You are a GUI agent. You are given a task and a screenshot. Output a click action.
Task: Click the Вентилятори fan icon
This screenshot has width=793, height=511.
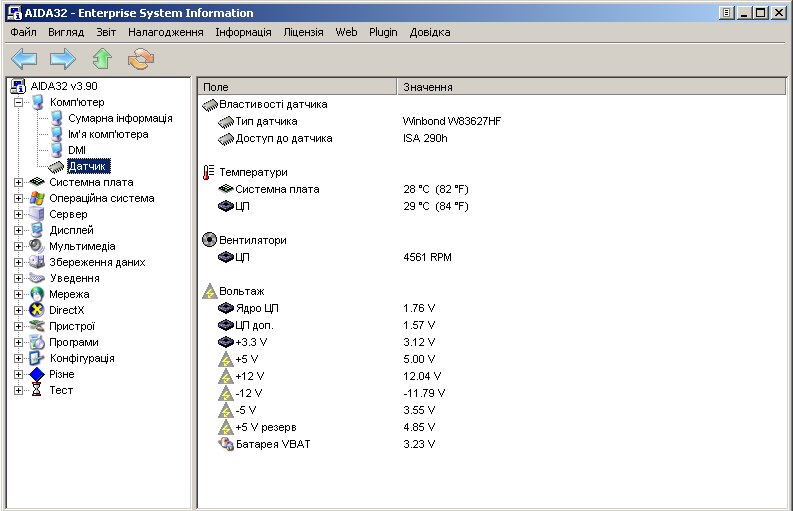pyautogui.click(x=209, y=240)
